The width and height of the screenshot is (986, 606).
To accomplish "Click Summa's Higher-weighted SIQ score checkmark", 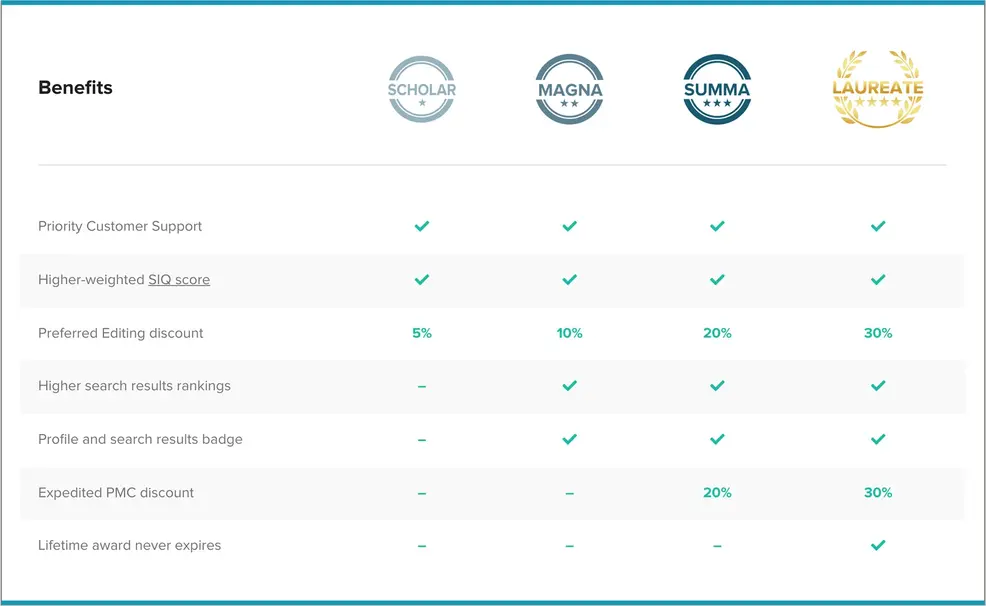I will tap(717, 280).
